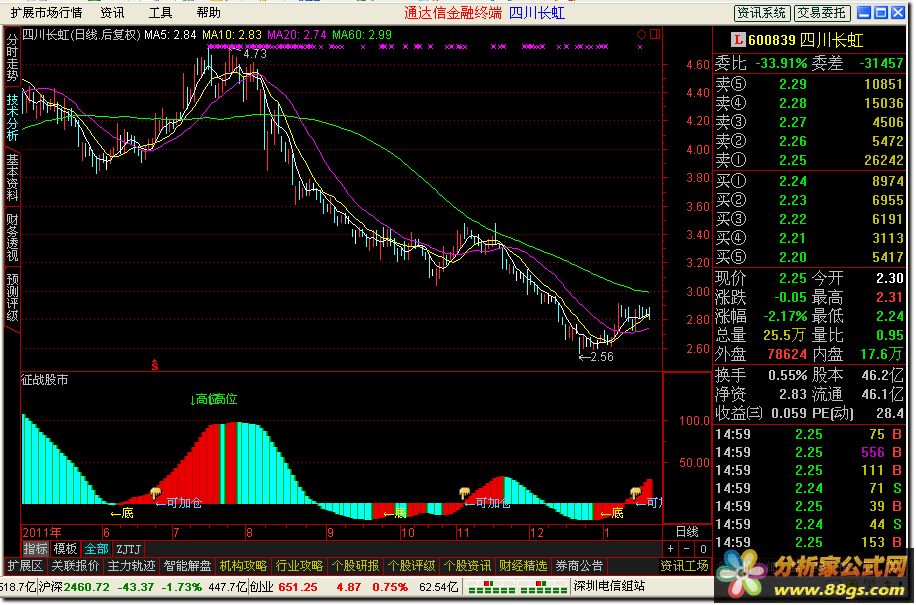The height and width of the screenshot is (605, 916).
Task: Click the 卖⑤ price 2.29 row
Action: tap(810, 84)
